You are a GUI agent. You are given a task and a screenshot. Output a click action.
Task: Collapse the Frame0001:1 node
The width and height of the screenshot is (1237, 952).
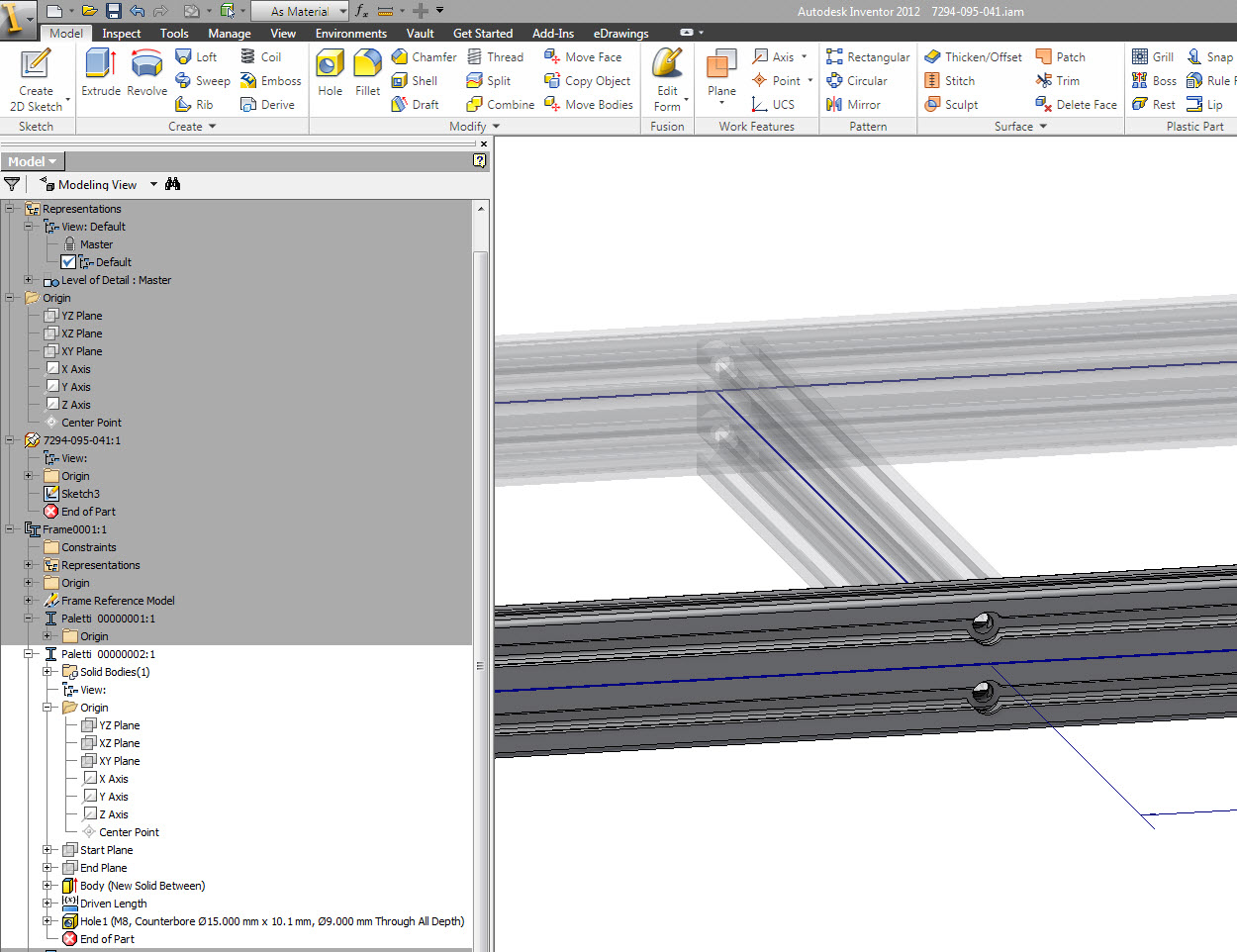click(10, 529)
